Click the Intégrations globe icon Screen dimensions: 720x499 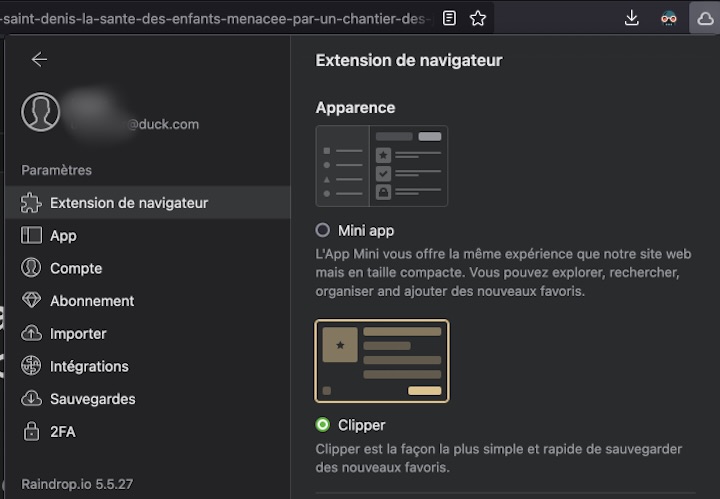coord(32,366)
